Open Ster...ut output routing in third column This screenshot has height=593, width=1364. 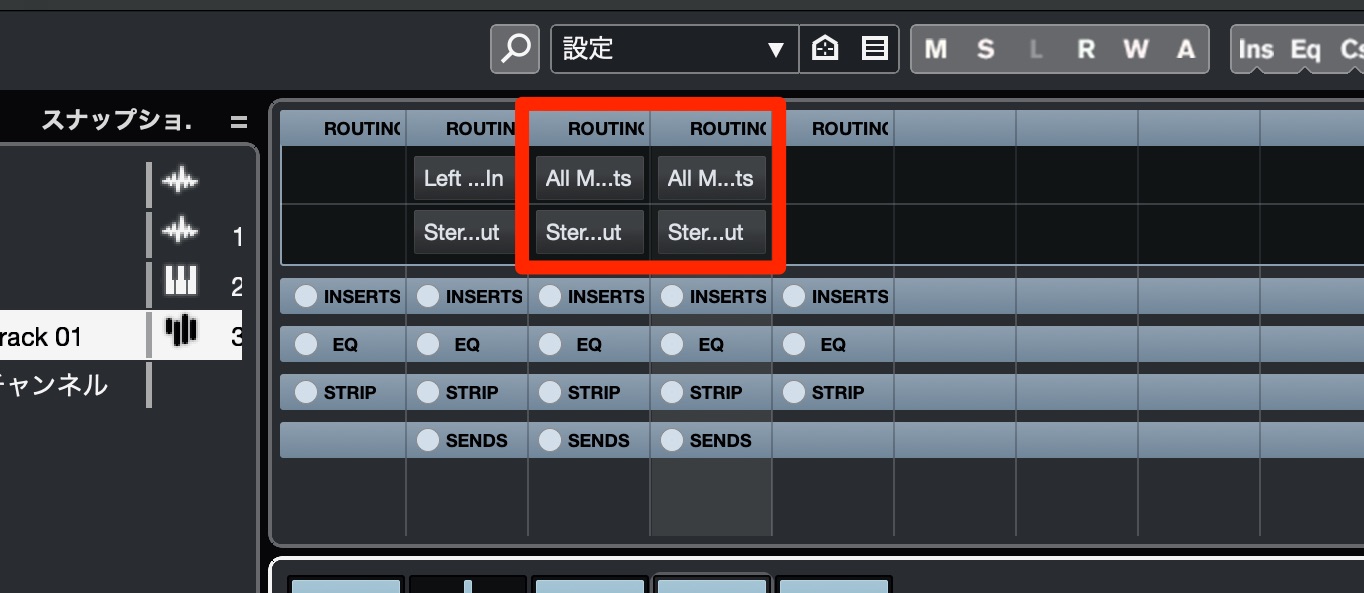589,233
